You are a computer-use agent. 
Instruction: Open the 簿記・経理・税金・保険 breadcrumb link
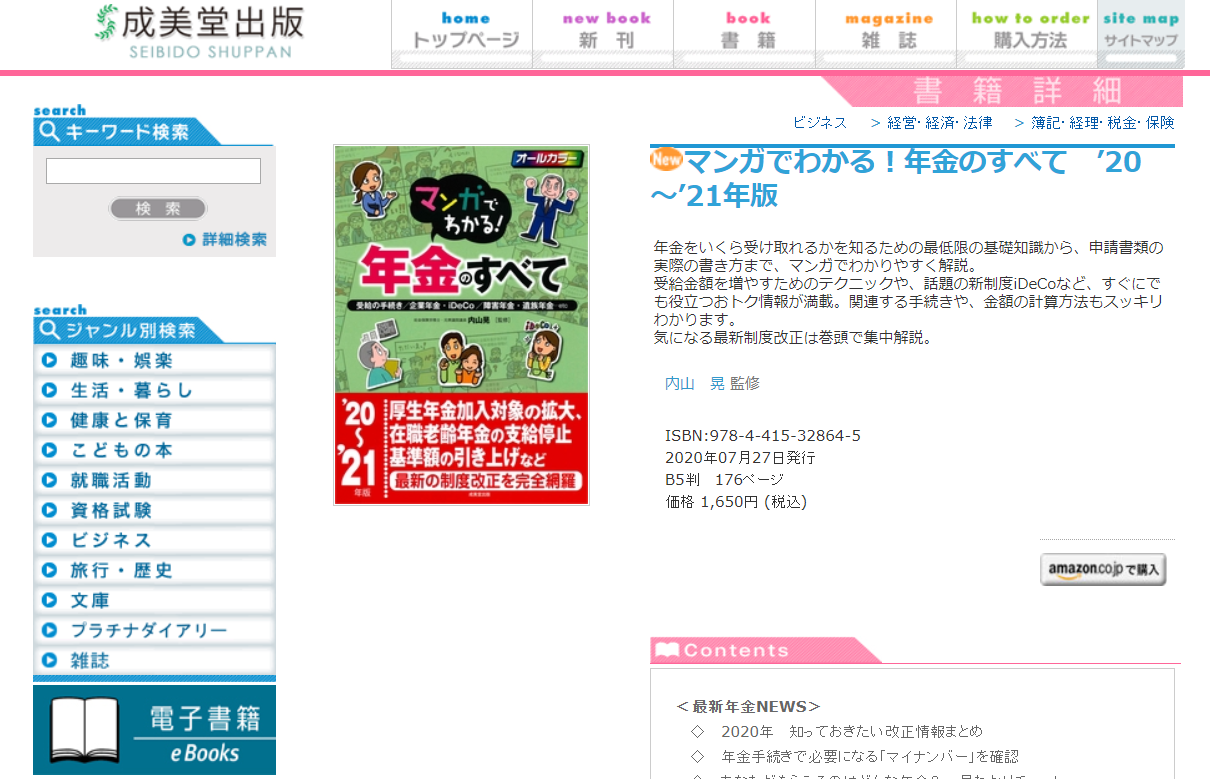pyautogui.click(x=1103, y=122)
